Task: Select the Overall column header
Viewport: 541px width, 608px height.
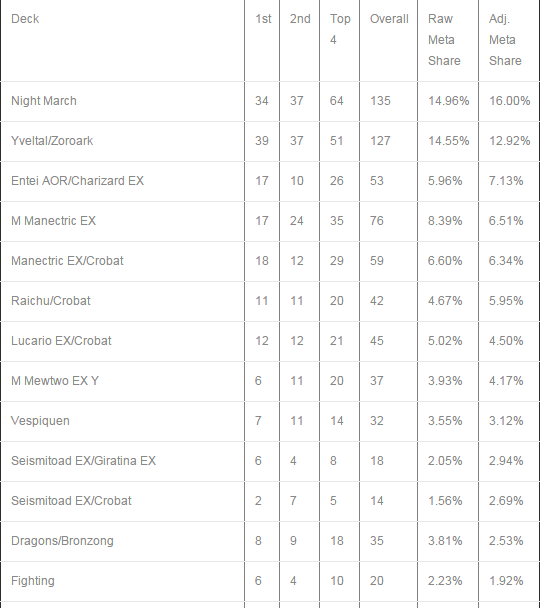Action: [x=389, y=19]
